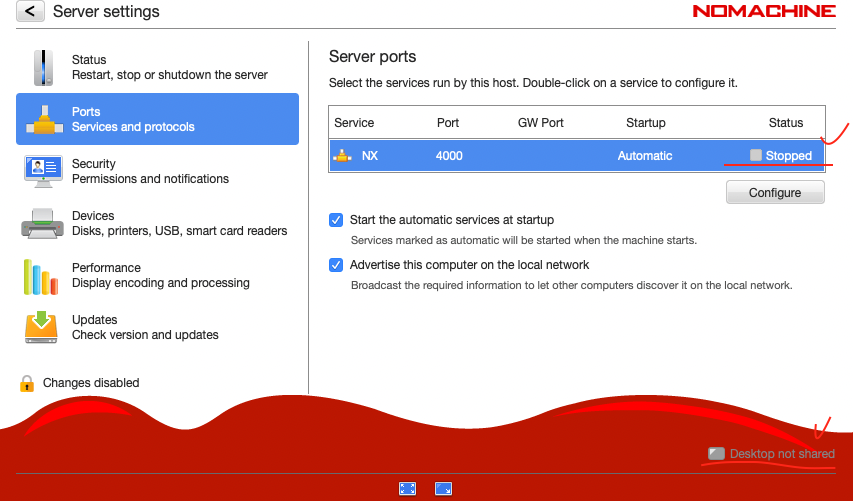Go back using the arrow button
The image size is (853, 501).
(30, 11)
